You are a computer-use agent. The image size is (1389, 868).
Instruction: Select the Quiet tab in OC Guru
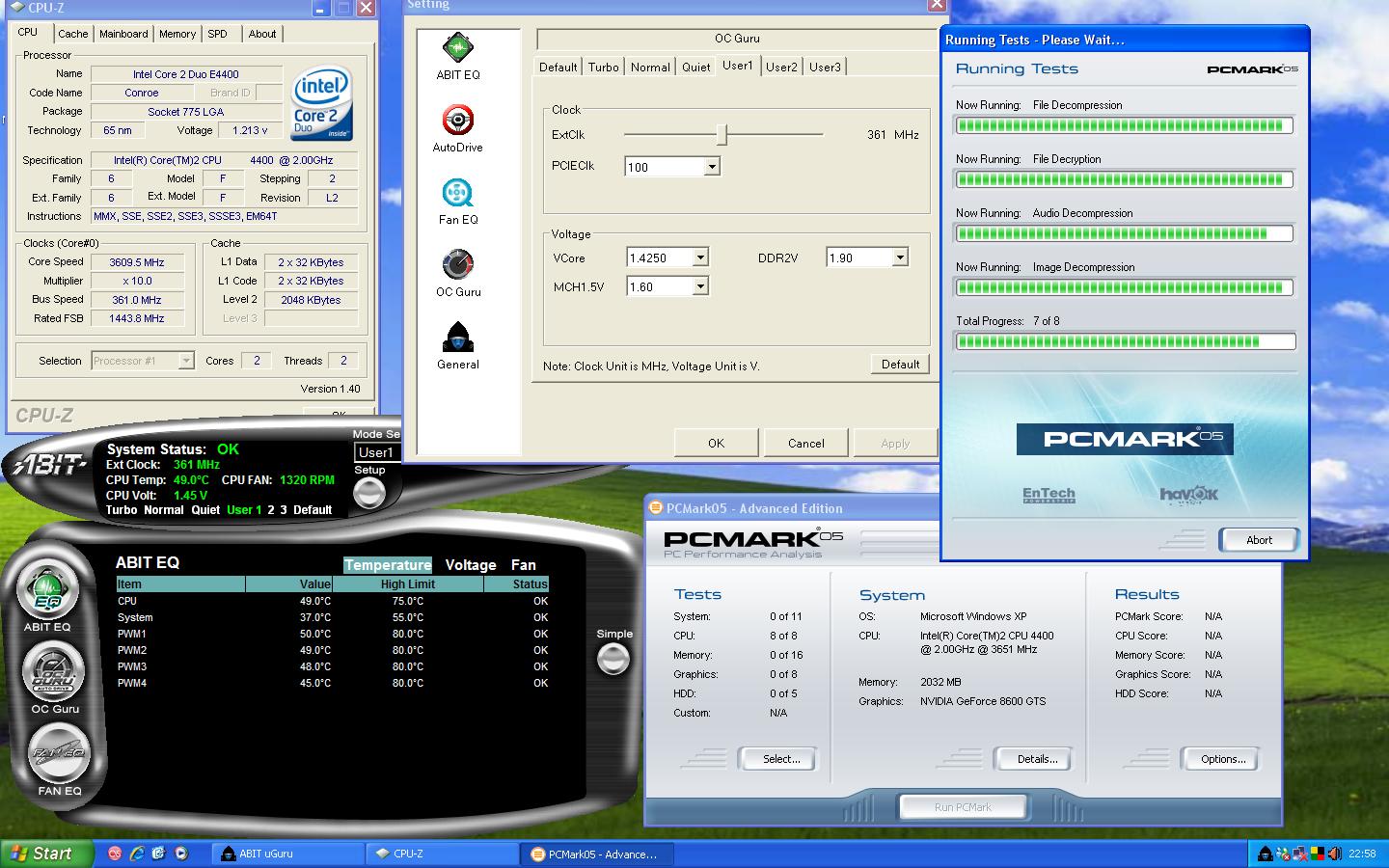pos(695,67)
